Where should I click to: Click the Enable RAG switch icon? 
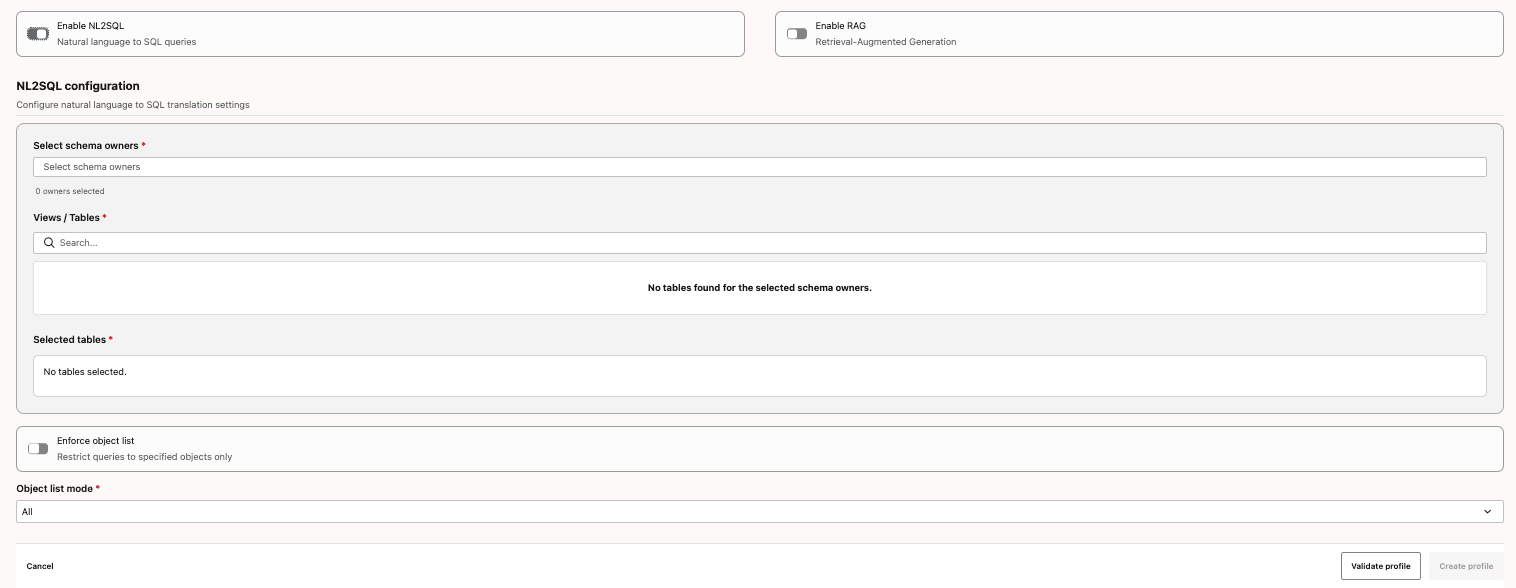[796, 33]
